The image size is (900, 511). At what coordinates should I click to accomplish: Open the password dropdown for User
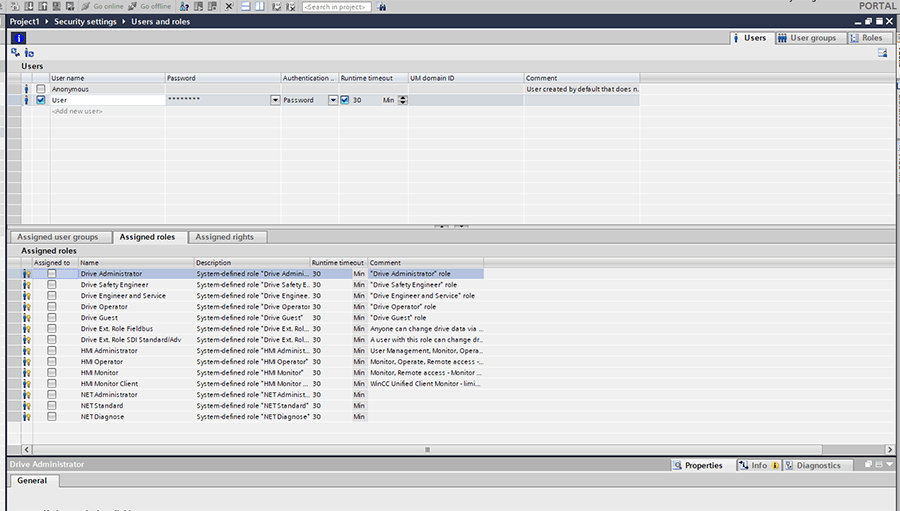[x=275, y=100]
